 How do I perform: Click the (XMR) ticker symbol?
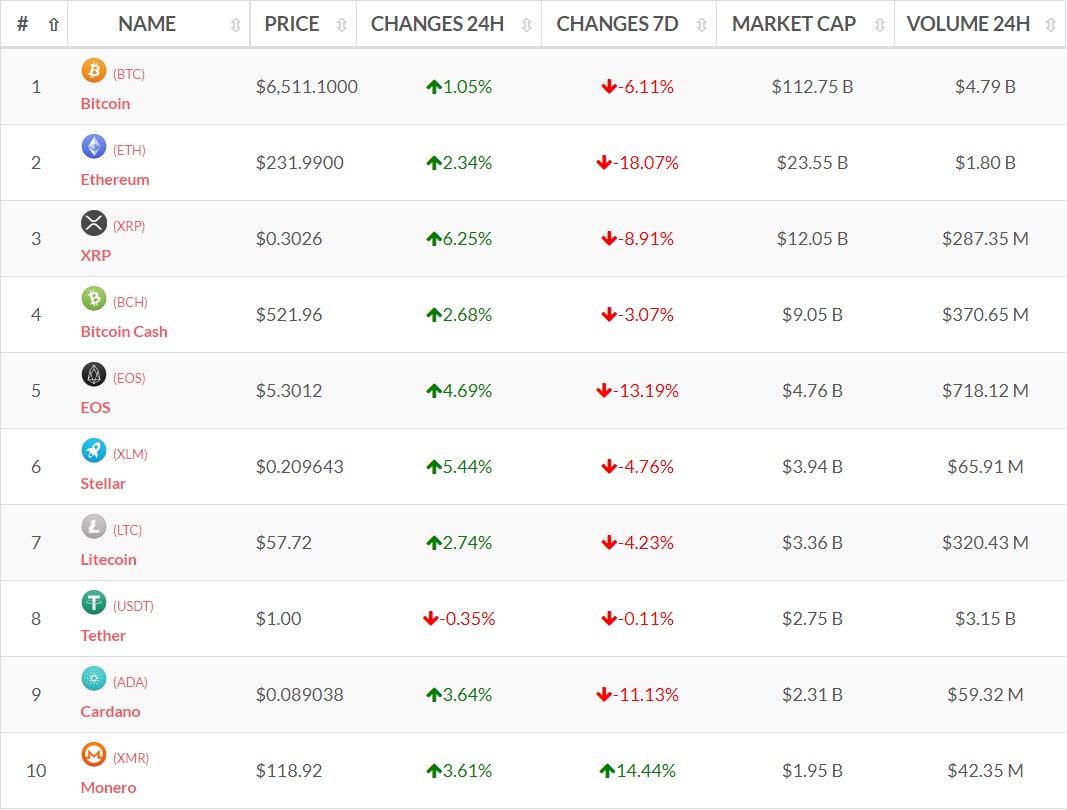(x=131, y=758)
